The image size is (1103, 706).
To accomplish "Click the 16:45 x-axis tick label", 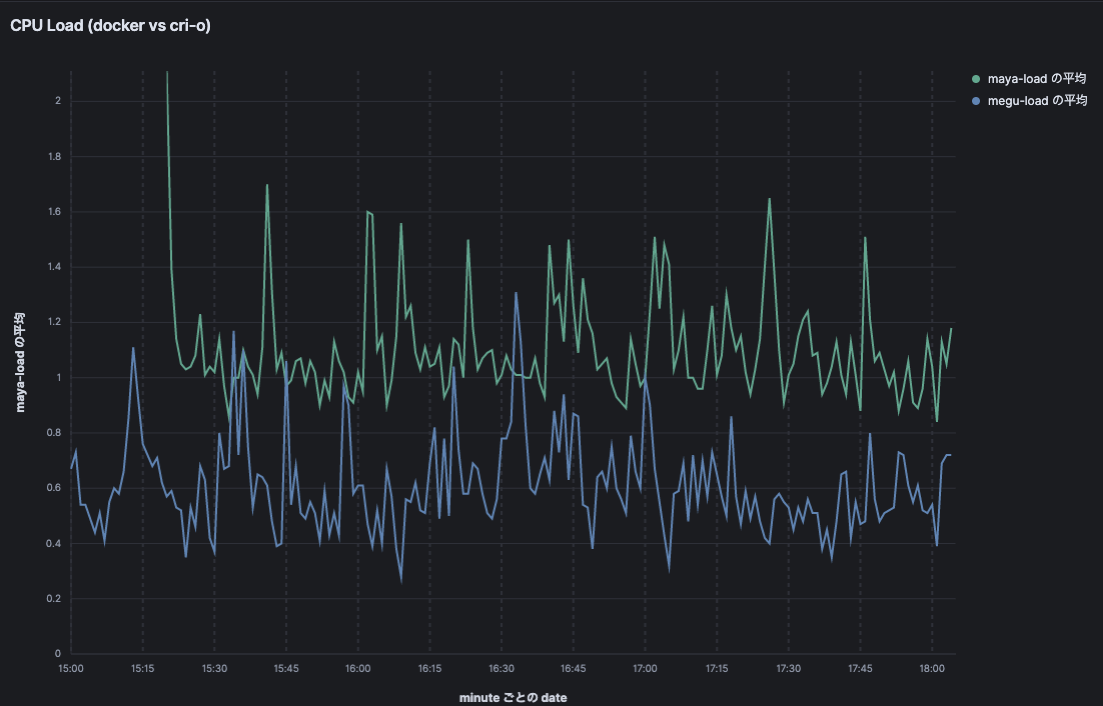I will (573, 669).
